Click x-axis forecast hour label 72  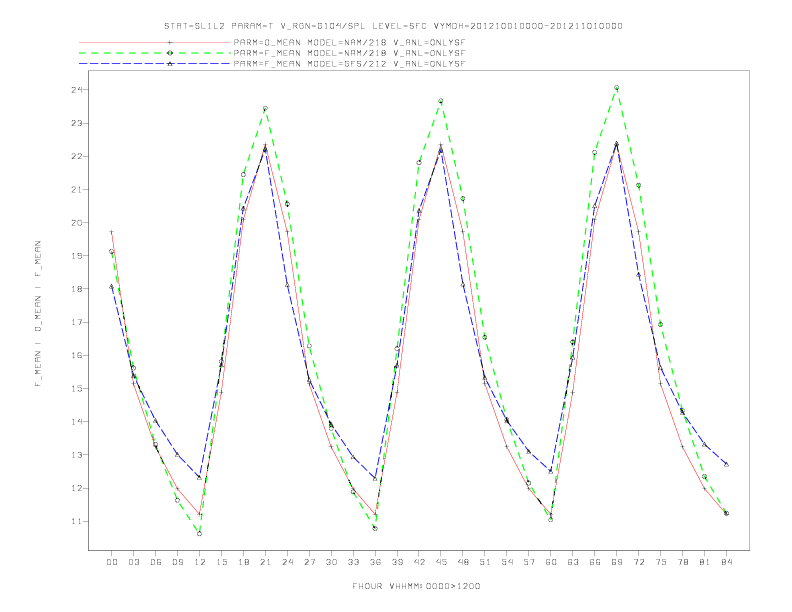pos(638,562)
